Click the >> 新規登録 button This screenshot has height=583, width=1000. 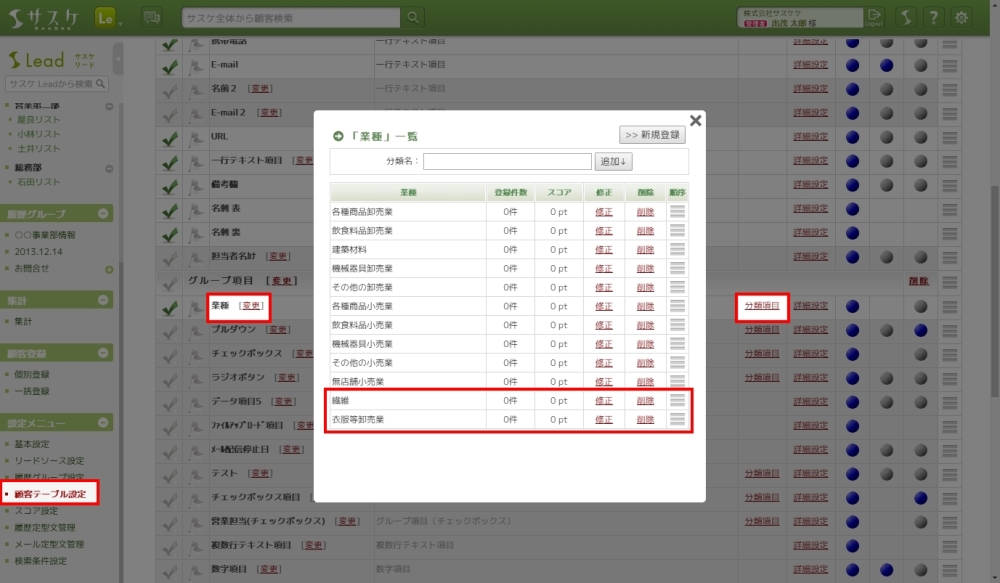pos(653,135)
